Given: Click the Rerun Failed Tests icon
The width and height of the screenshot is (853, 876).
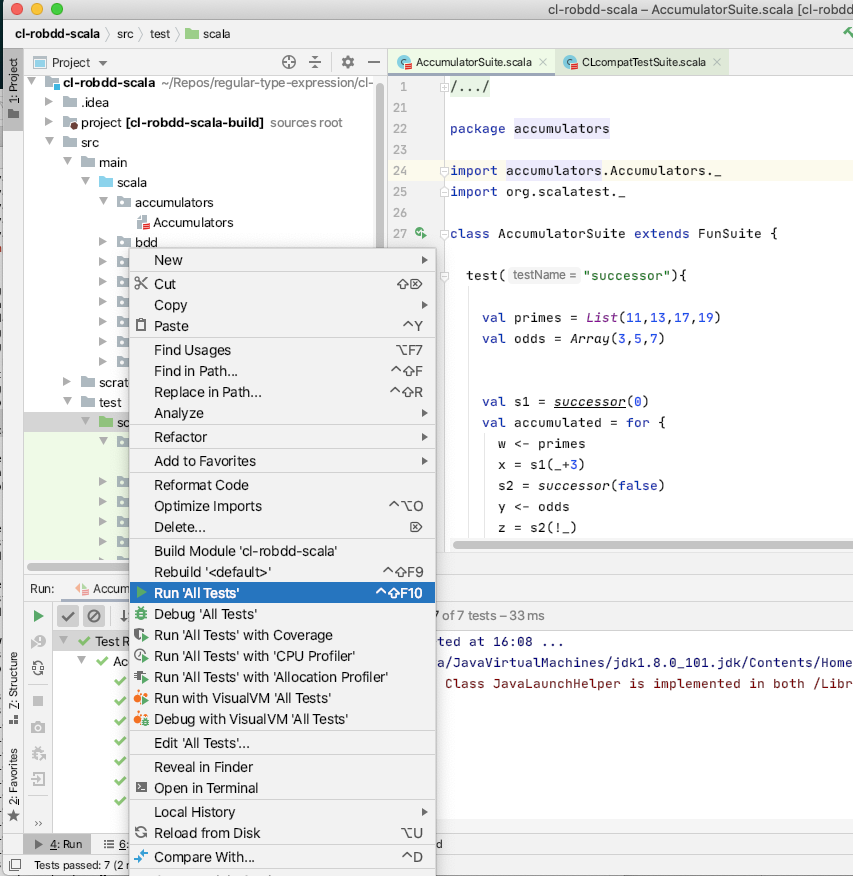Looking at the screenshot, I should coord(37,641).
